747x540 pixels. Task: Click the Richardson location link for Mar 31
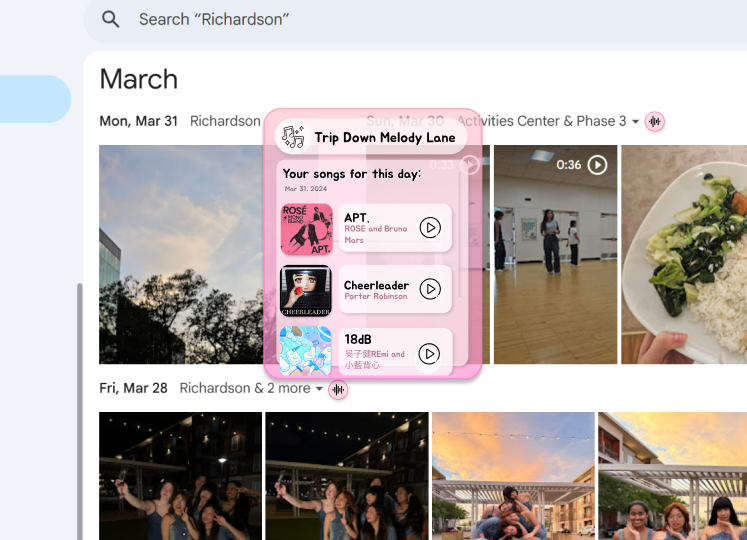point(225,121)
